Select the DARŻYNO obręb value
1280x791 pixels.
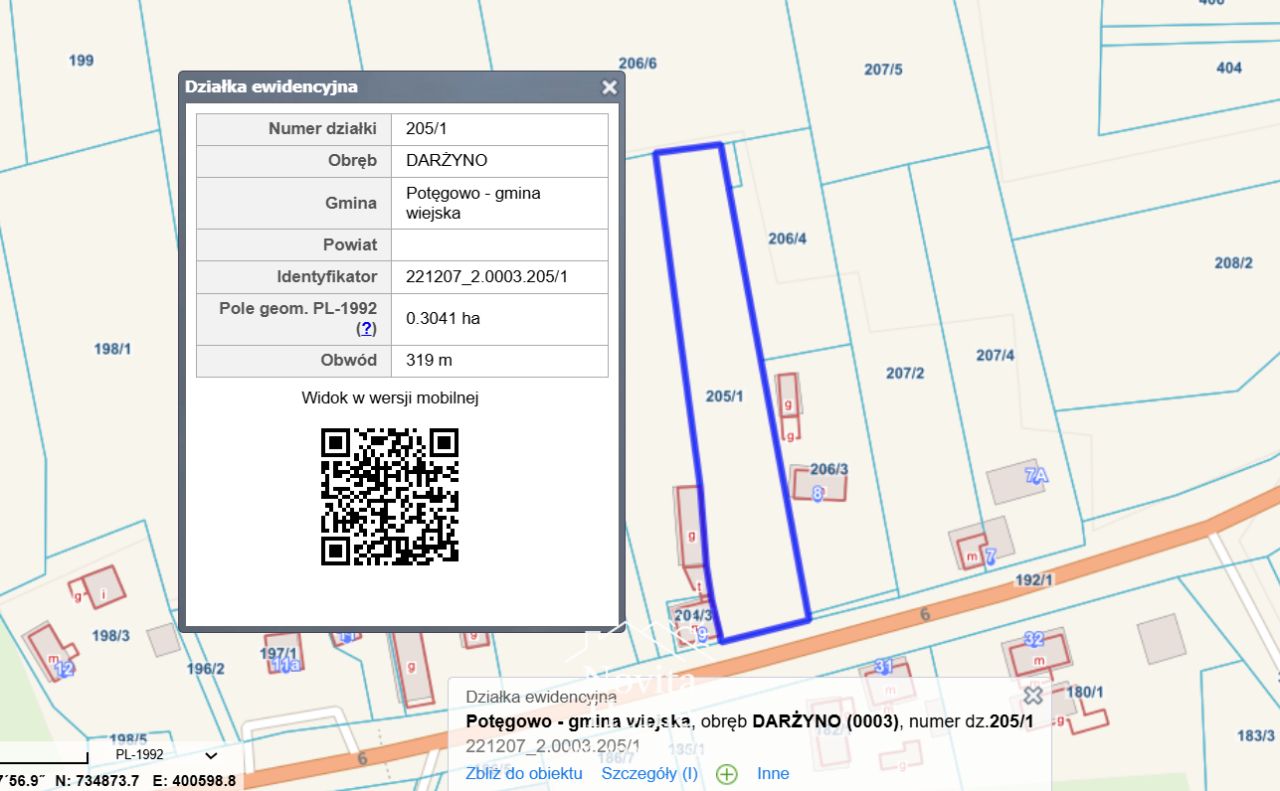[x=447, y=161]
